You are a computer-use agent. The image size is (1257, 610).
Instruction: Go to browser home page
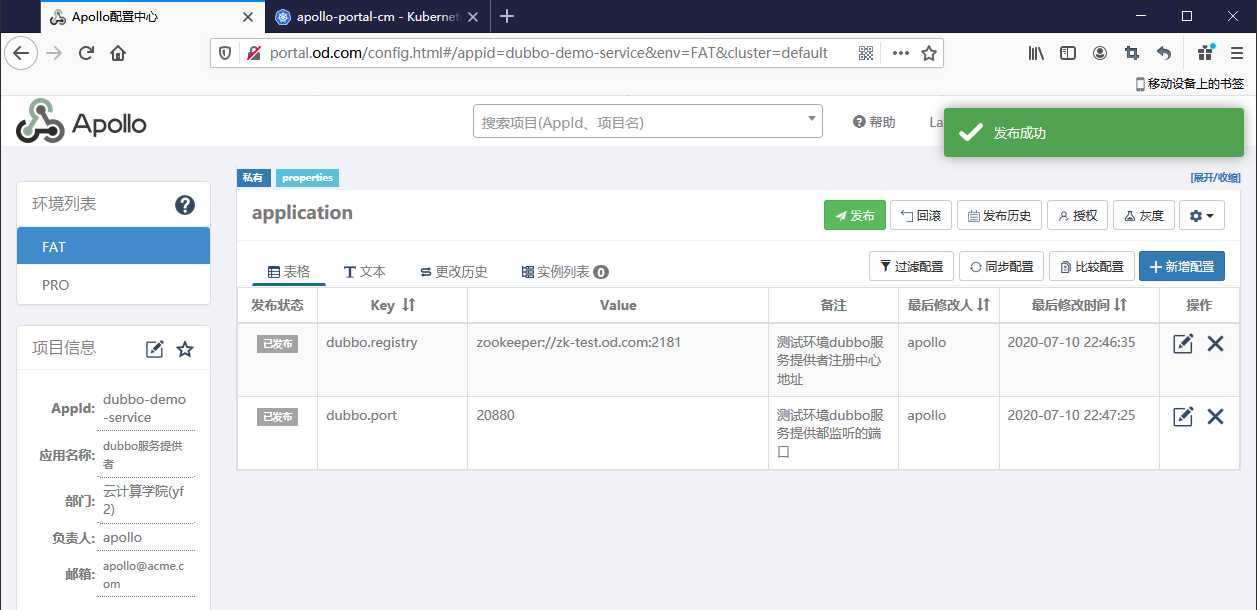tap(118, 53)
